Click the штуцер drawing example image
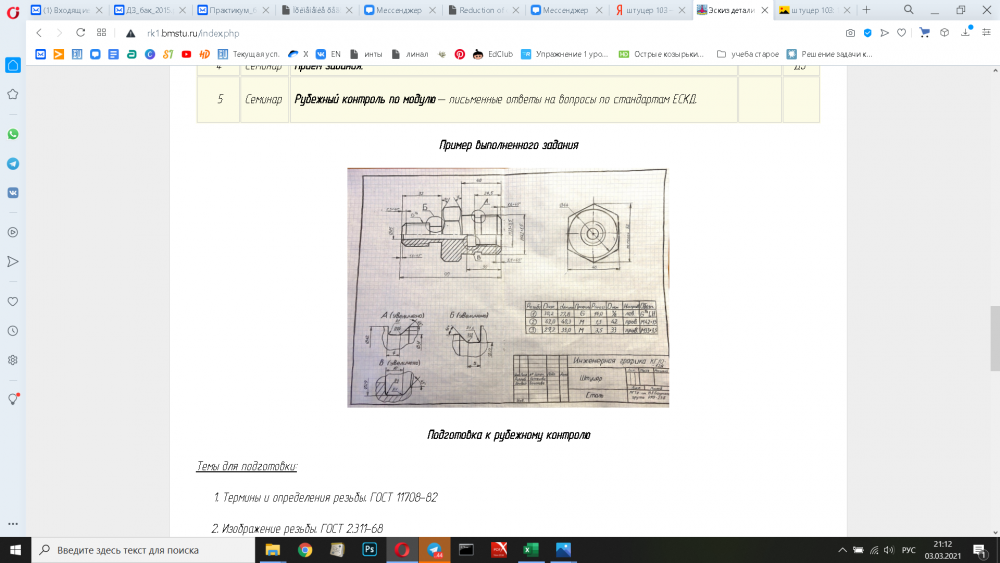The height and width of the screenshot is (563, 1000). tap(508, 288)
